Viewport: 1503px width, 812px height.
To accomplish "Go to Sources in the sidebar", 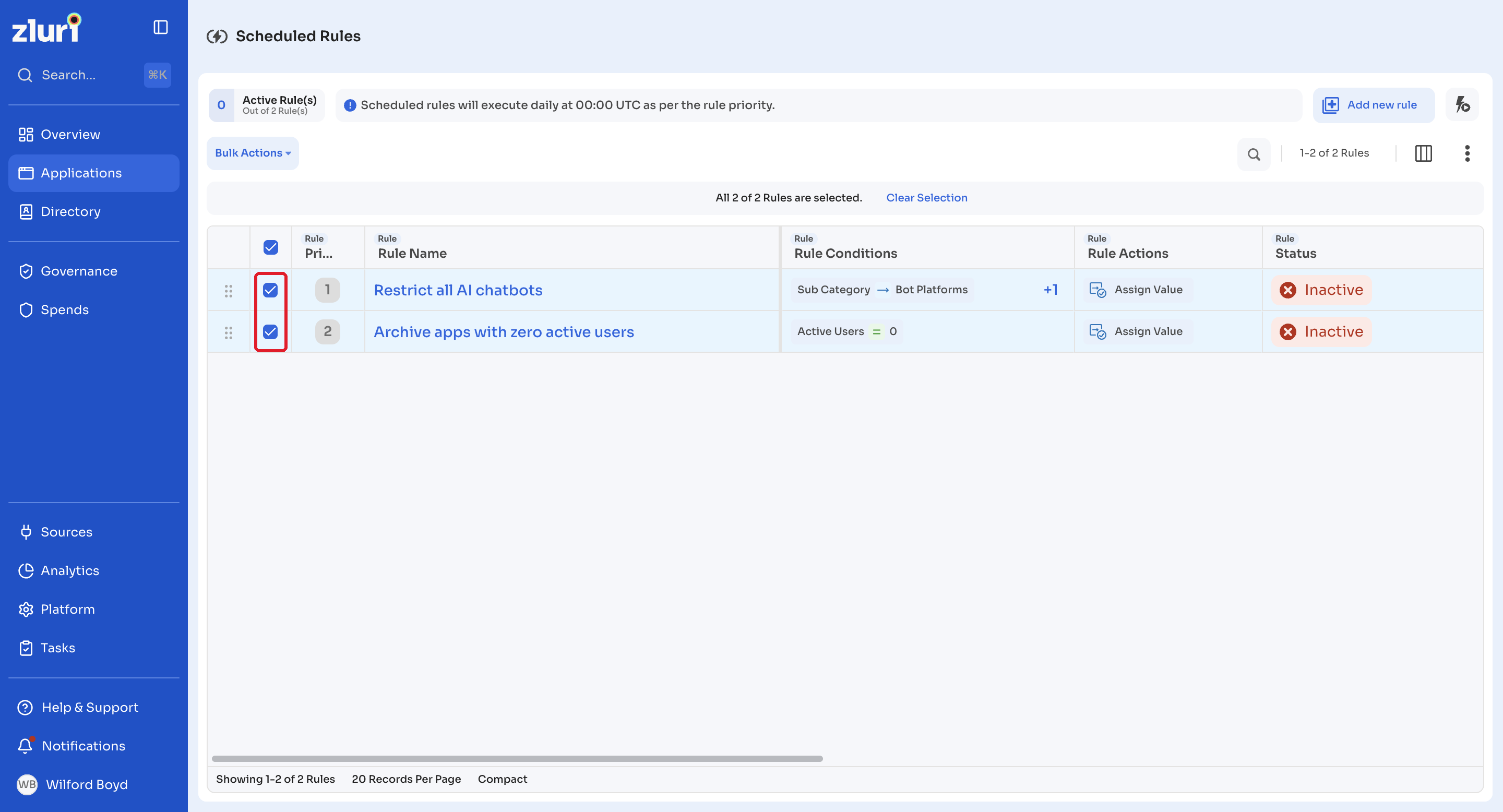I will point(94,532).
